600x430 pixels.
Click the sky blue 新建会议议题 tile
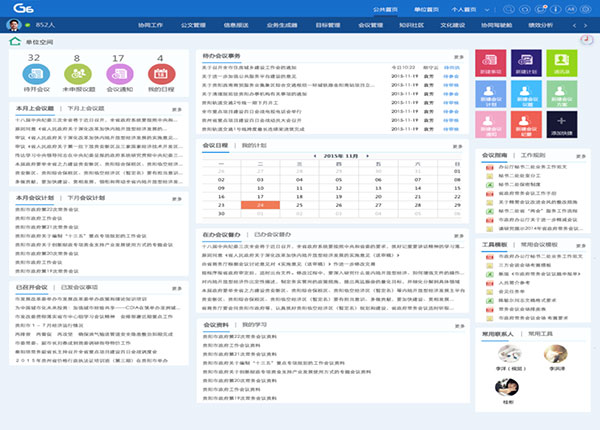coord(526,94)
